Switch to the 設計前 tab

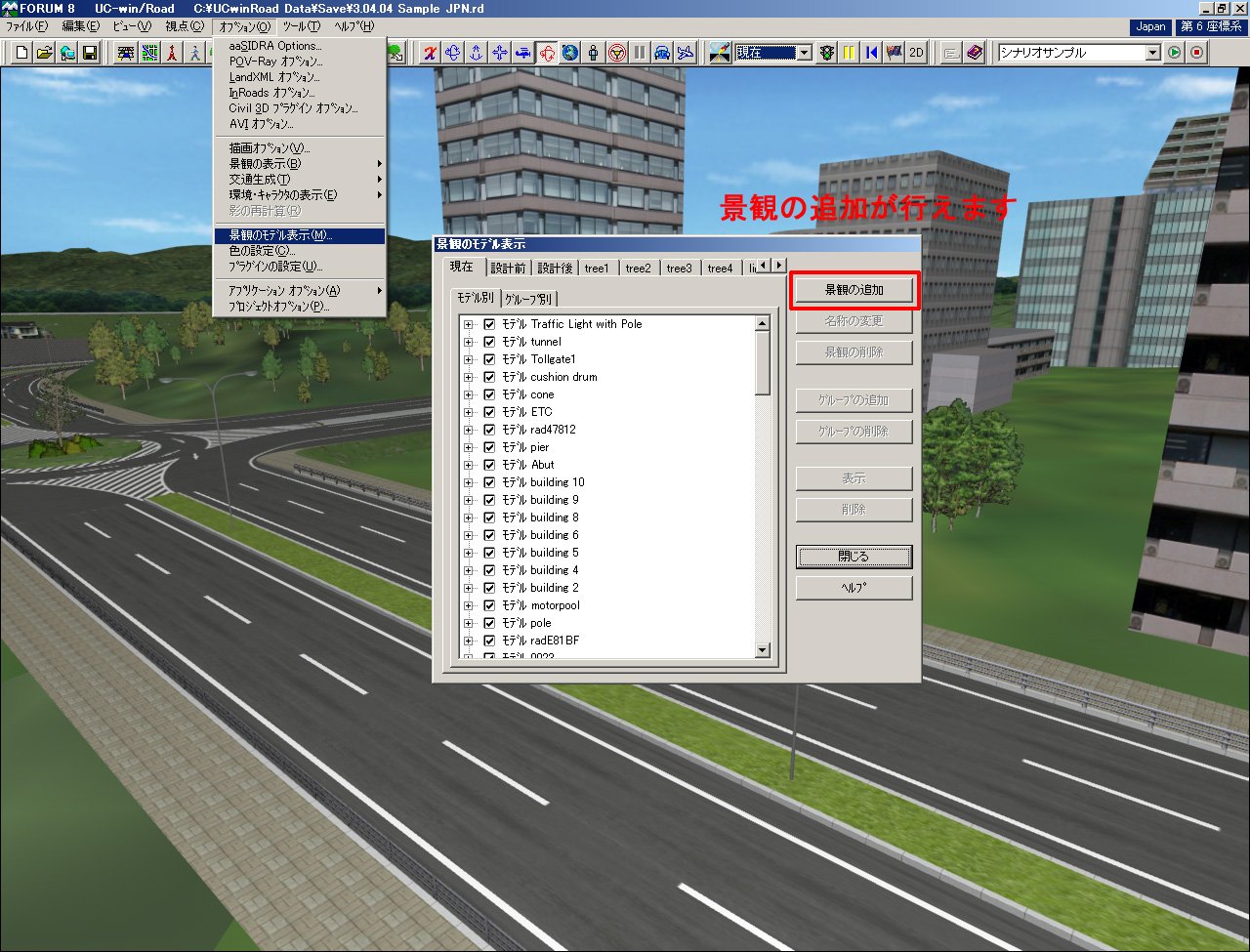[x=508, y=268]
